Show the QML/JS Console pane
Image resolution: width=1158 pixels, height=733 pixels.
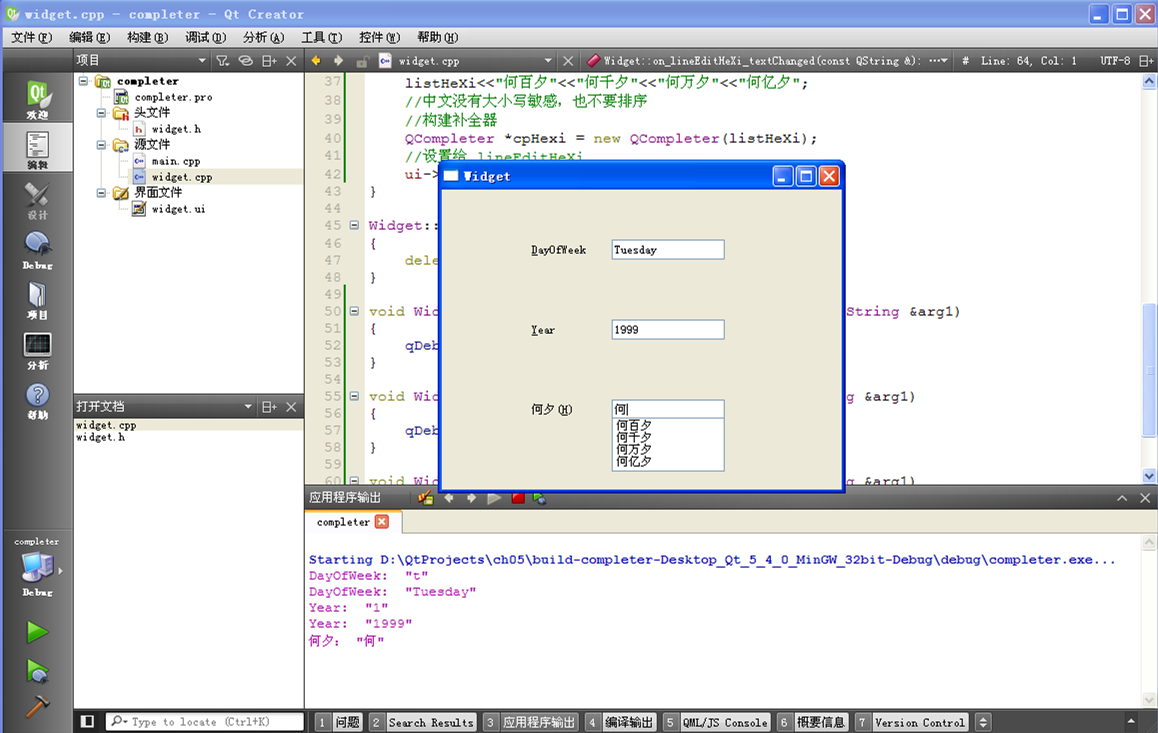pyautogui.click(x=716, y=722)
